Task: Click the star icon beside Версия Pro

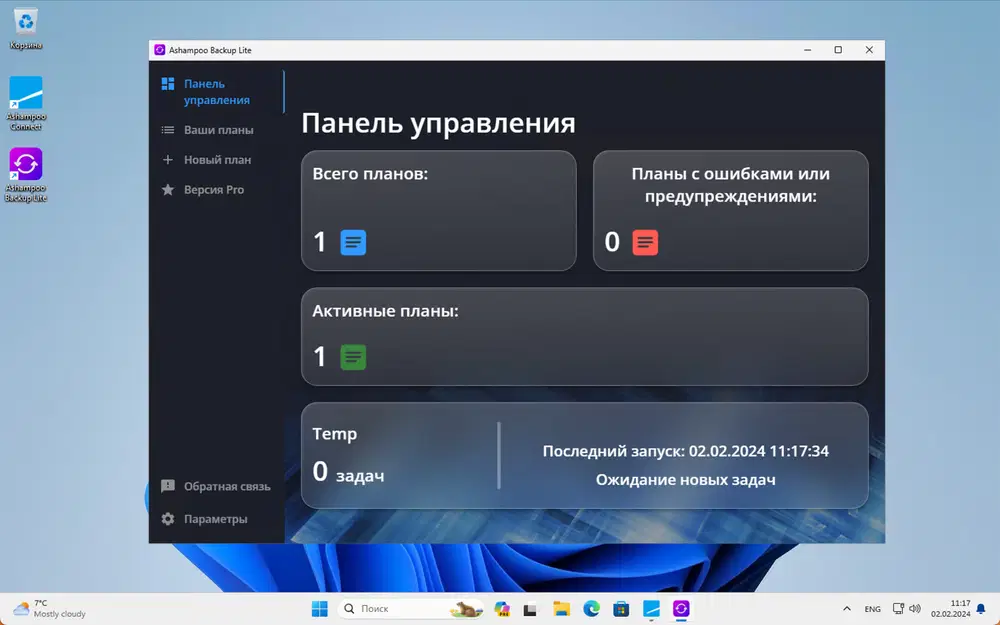Action: click(168, 189)
